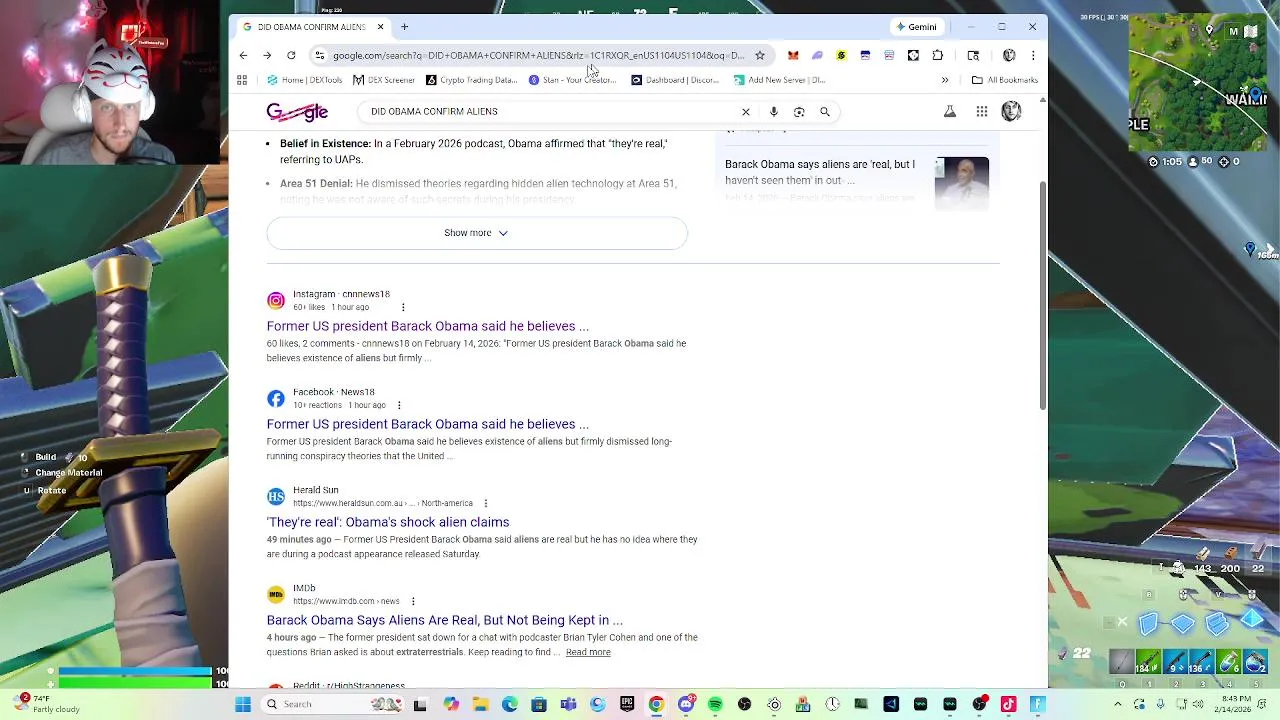
Task: Click the Google logo
Action: click(297, 112)
